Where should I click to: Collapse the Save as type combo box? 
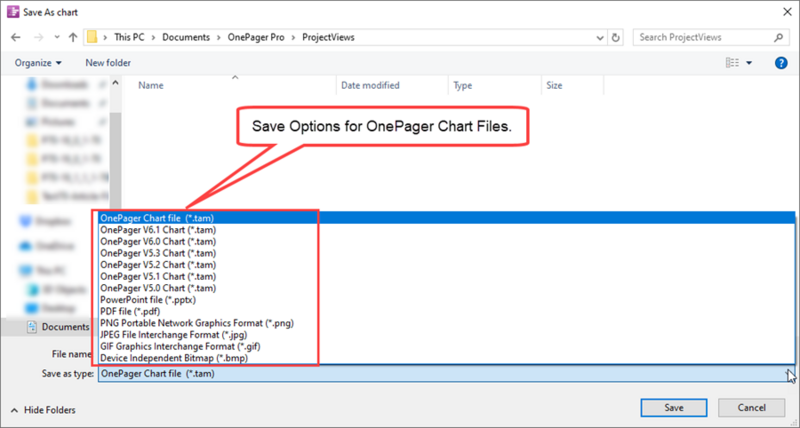(789, 374)
